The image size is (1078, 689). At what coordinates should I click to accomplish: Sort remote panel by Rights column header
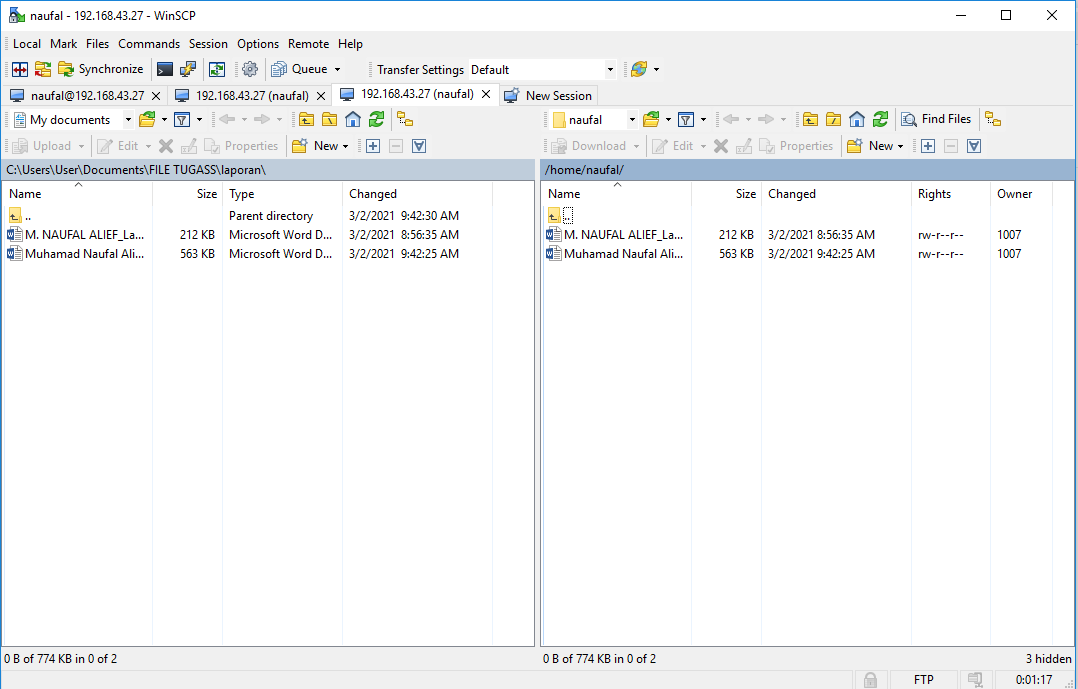(x=951, y=194)
